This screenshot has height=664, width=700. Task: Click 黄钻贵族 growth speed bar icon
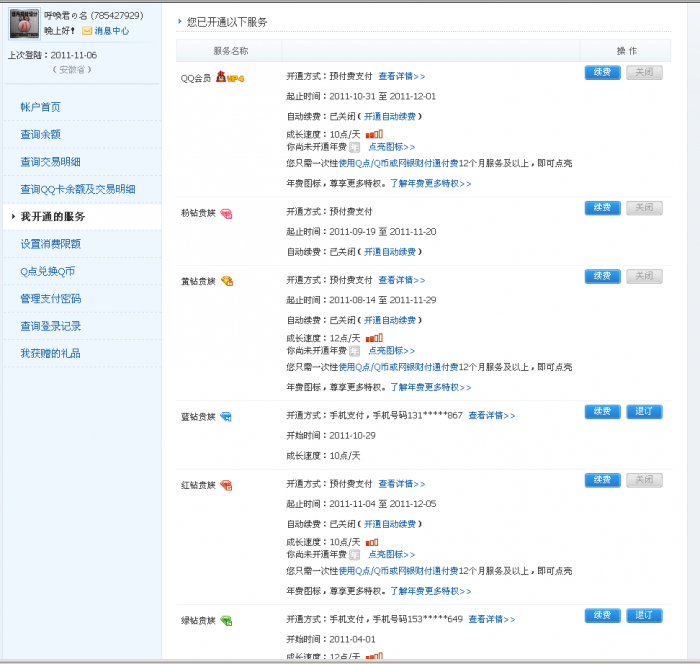pos(374,338)
